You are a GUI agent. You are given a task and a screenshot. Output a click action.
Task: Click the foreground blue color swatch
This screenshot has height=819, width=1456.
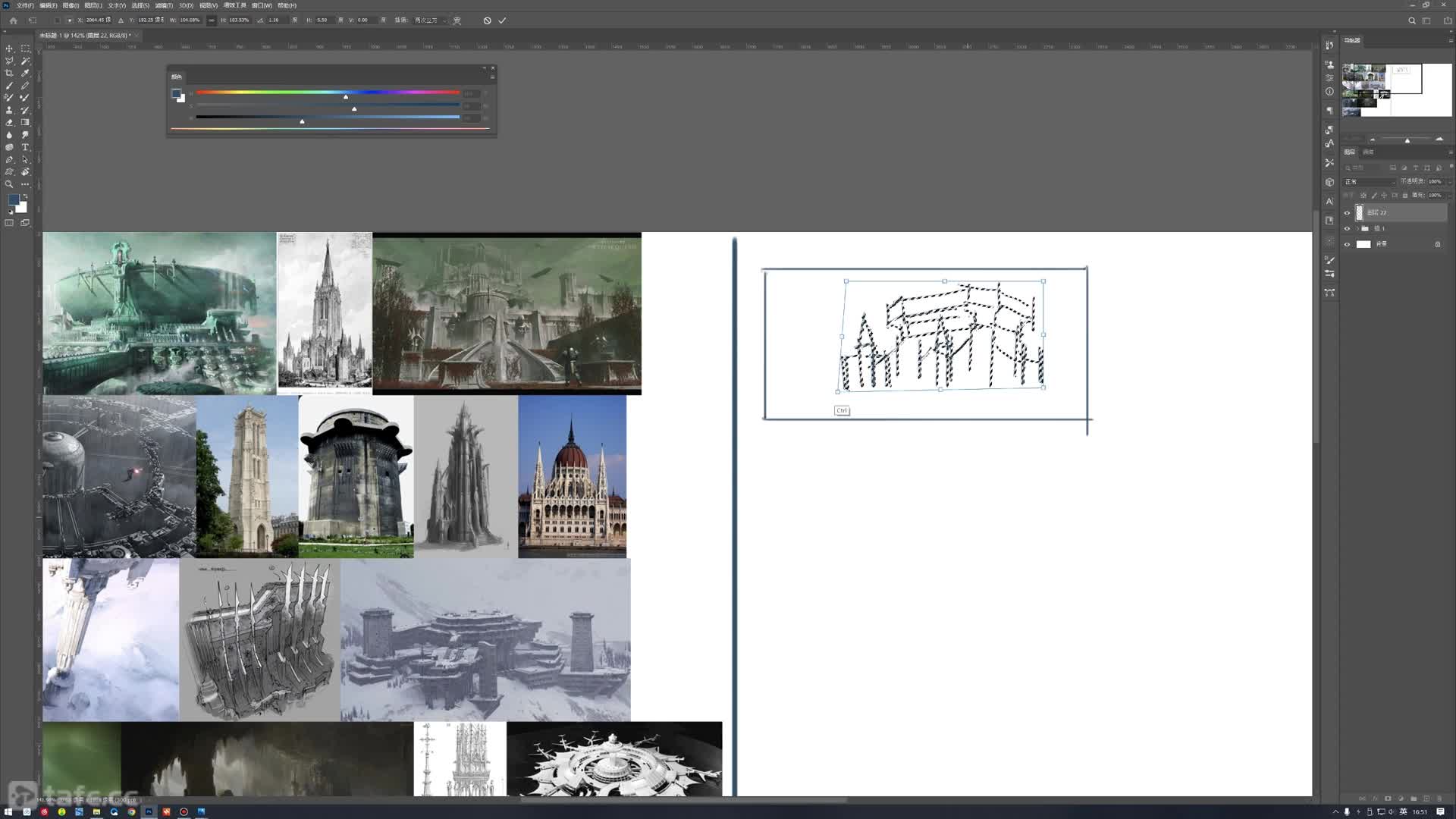[x=13, y=200]
